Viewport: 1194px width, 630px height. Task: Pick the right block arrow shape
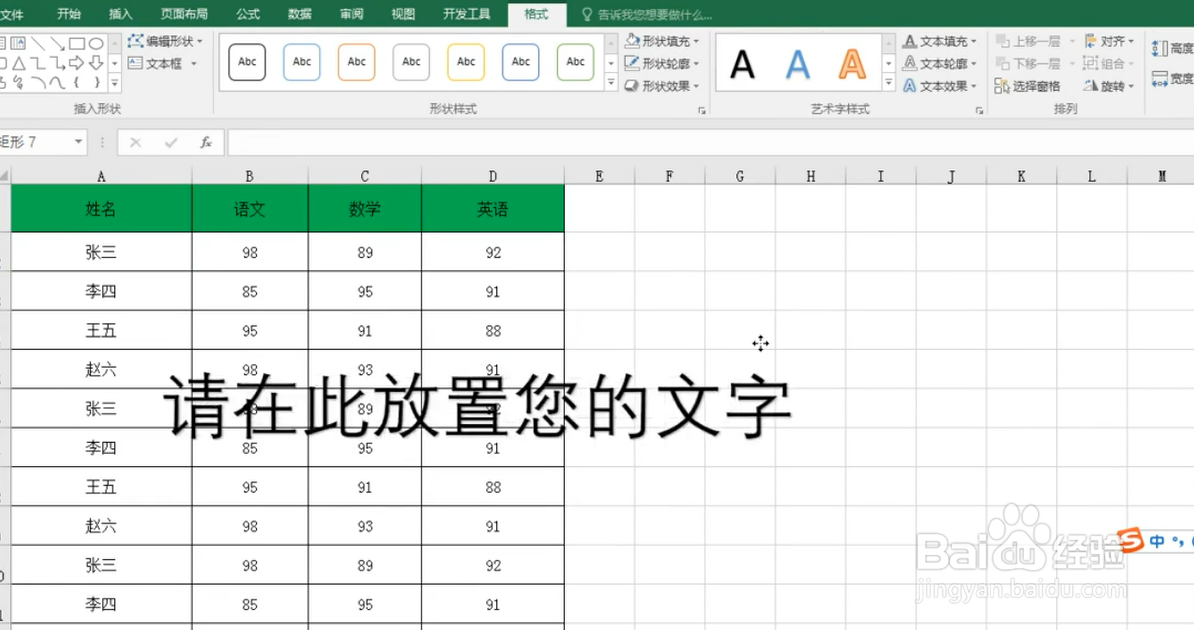point(76,62)
